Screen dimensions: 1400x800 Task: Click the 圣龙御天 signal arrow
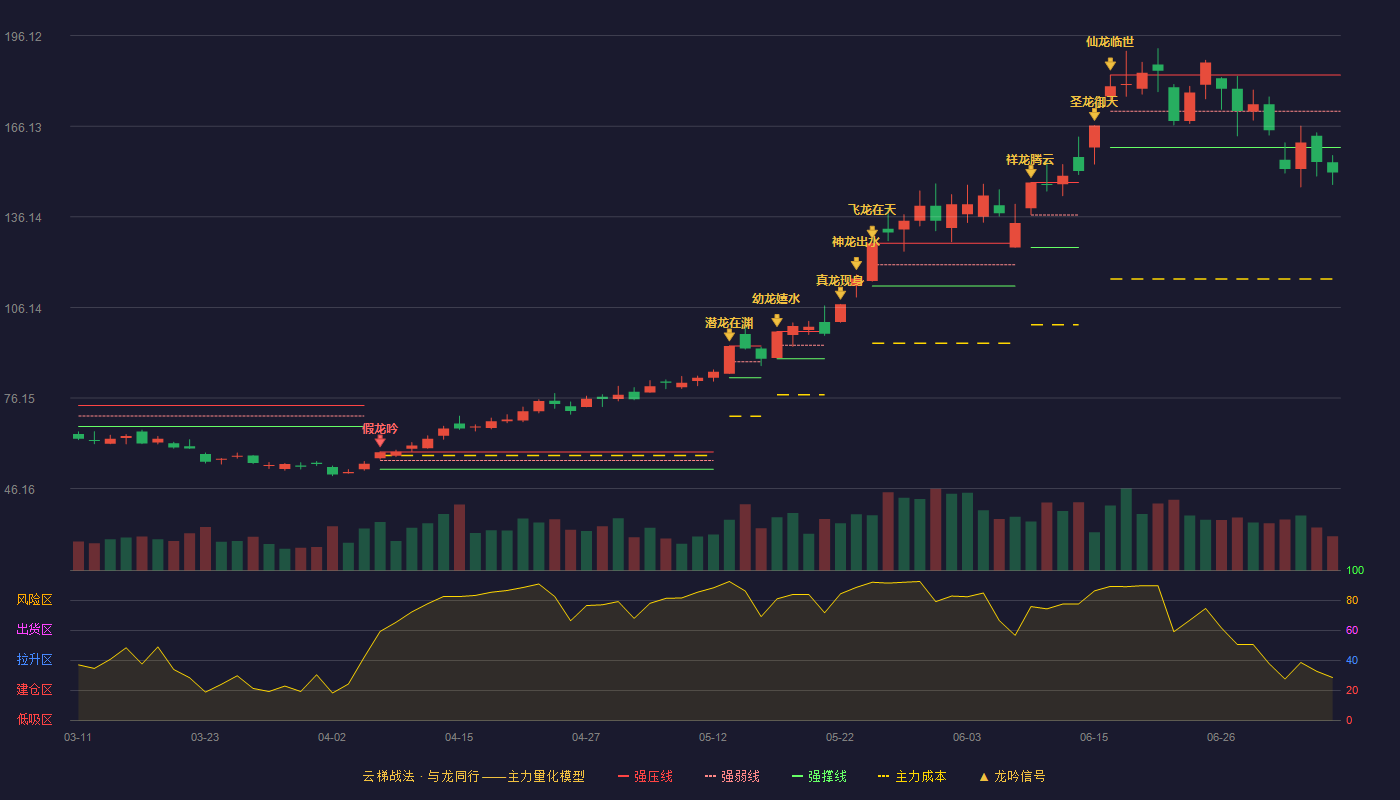pyautogui.click(x=1094, y=115)
